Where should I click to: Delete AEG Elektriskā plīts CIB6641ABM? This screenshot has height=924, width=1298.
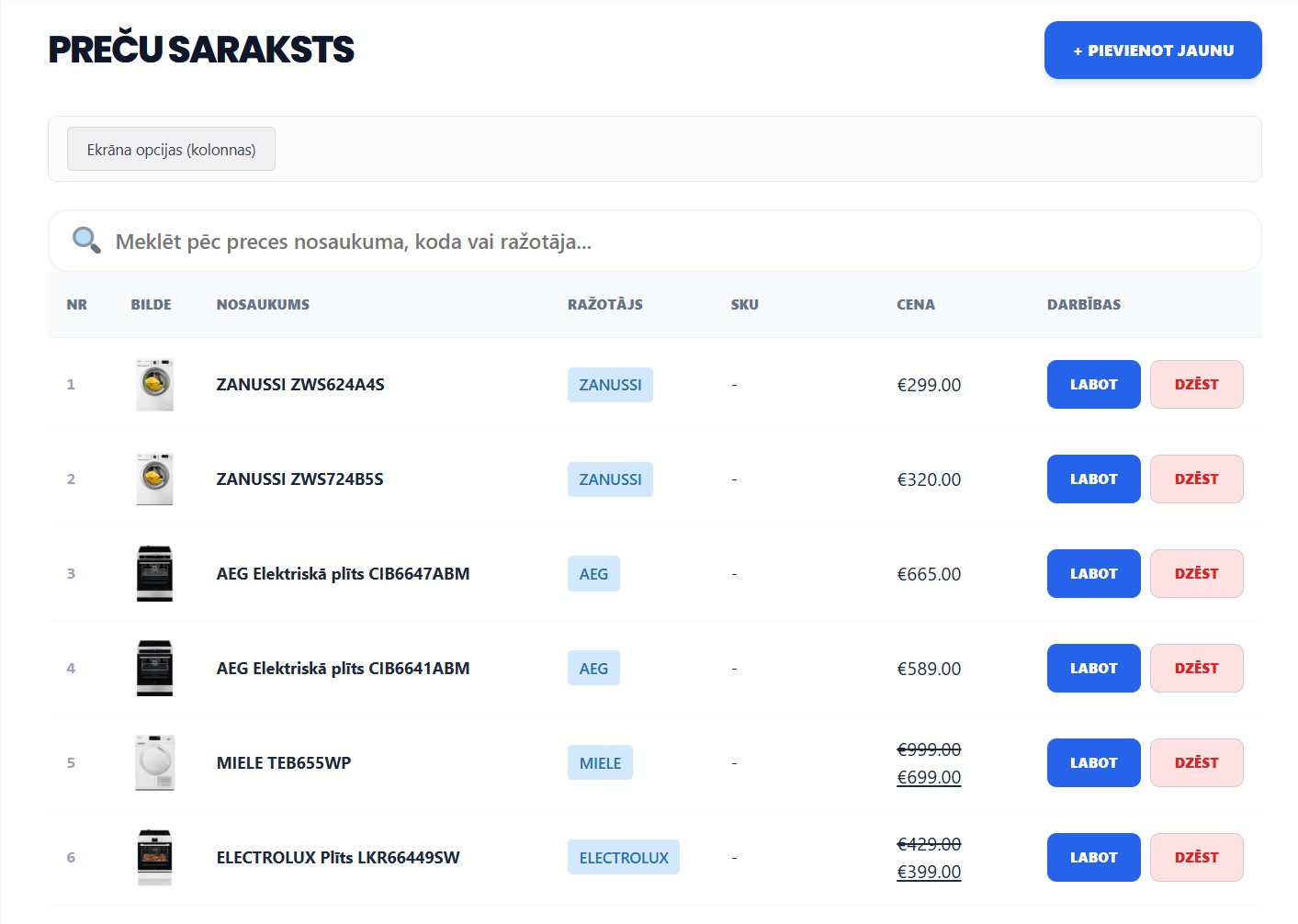click(x=1196, y=668)
